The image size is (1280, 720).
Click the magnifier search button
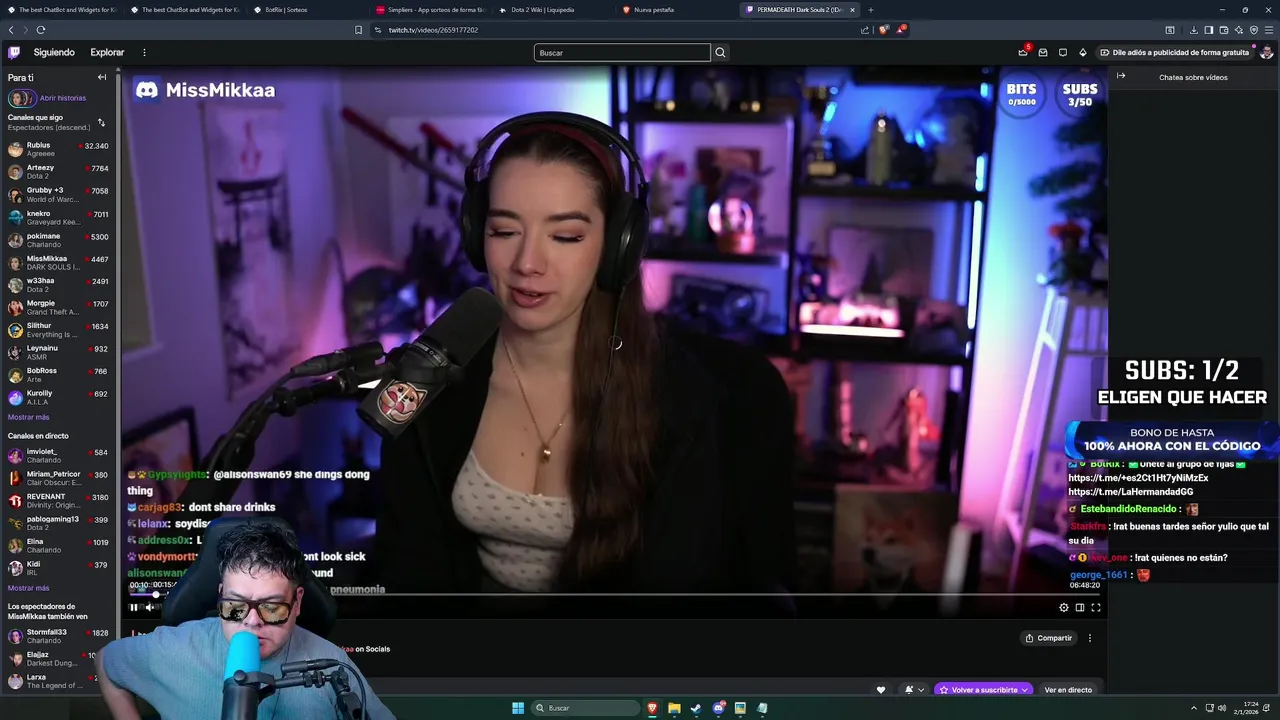(720, 52)
